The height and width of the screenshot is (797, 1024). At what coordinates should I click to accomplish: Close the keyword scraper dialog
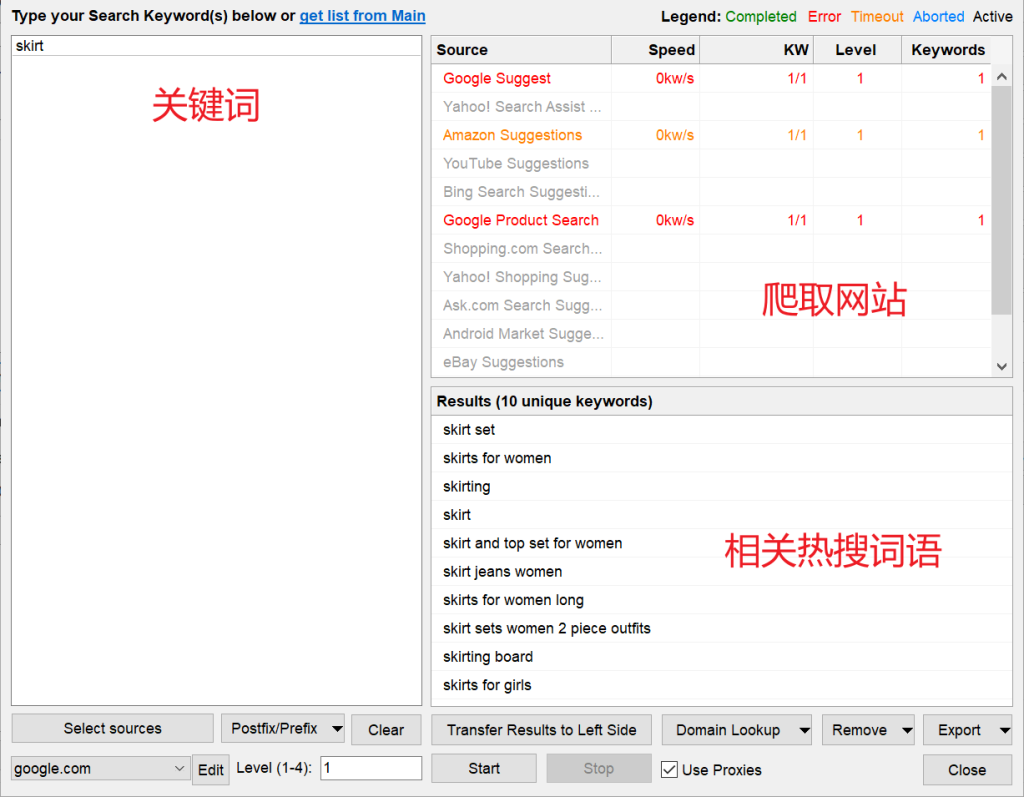pos(966,770)
